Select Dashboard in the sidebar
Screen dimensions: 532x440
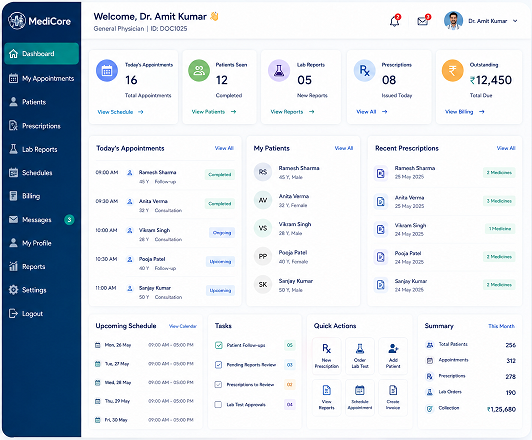point(41,54)
